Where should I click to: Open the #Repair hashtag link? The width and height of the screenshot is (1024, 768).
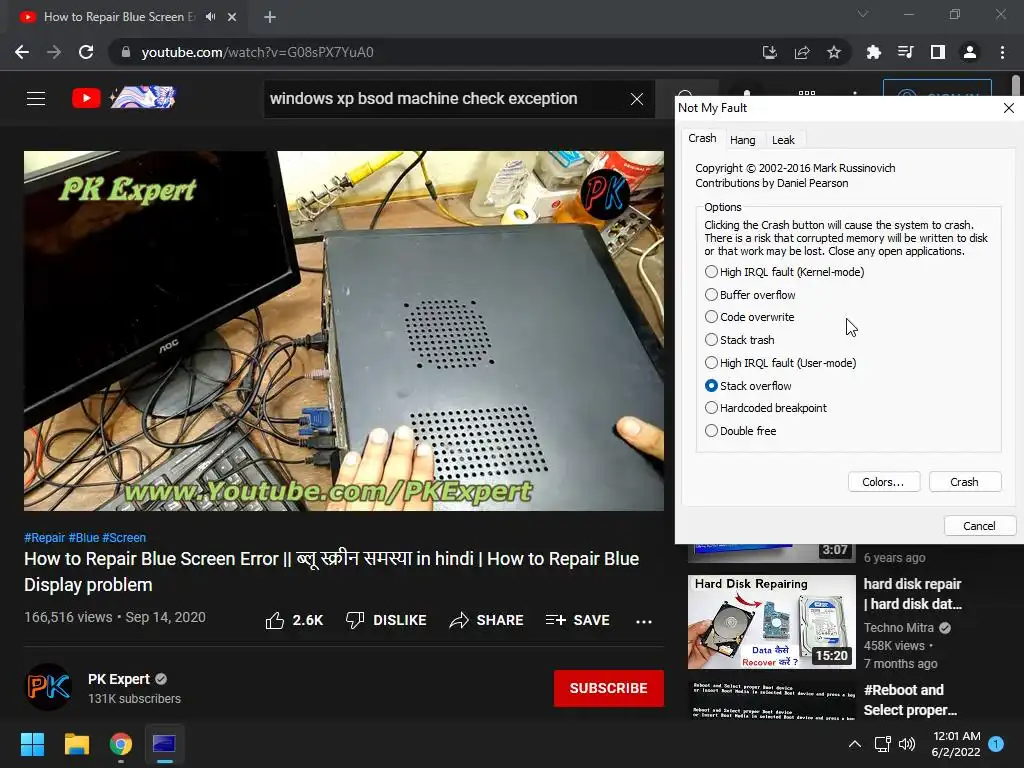[x=44, y=537]
